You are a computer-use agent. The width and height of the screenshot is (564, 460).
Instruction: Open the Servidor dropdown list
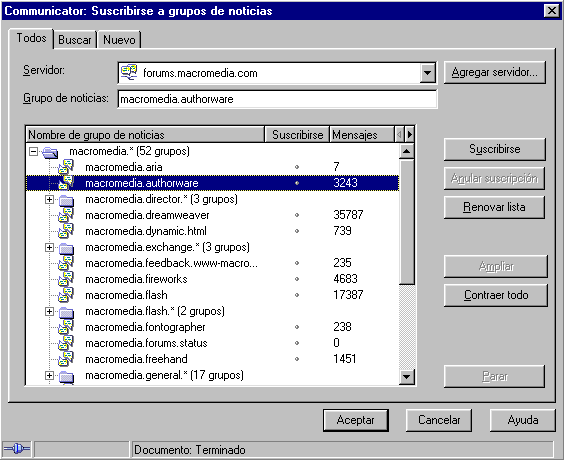click(427, 73)
